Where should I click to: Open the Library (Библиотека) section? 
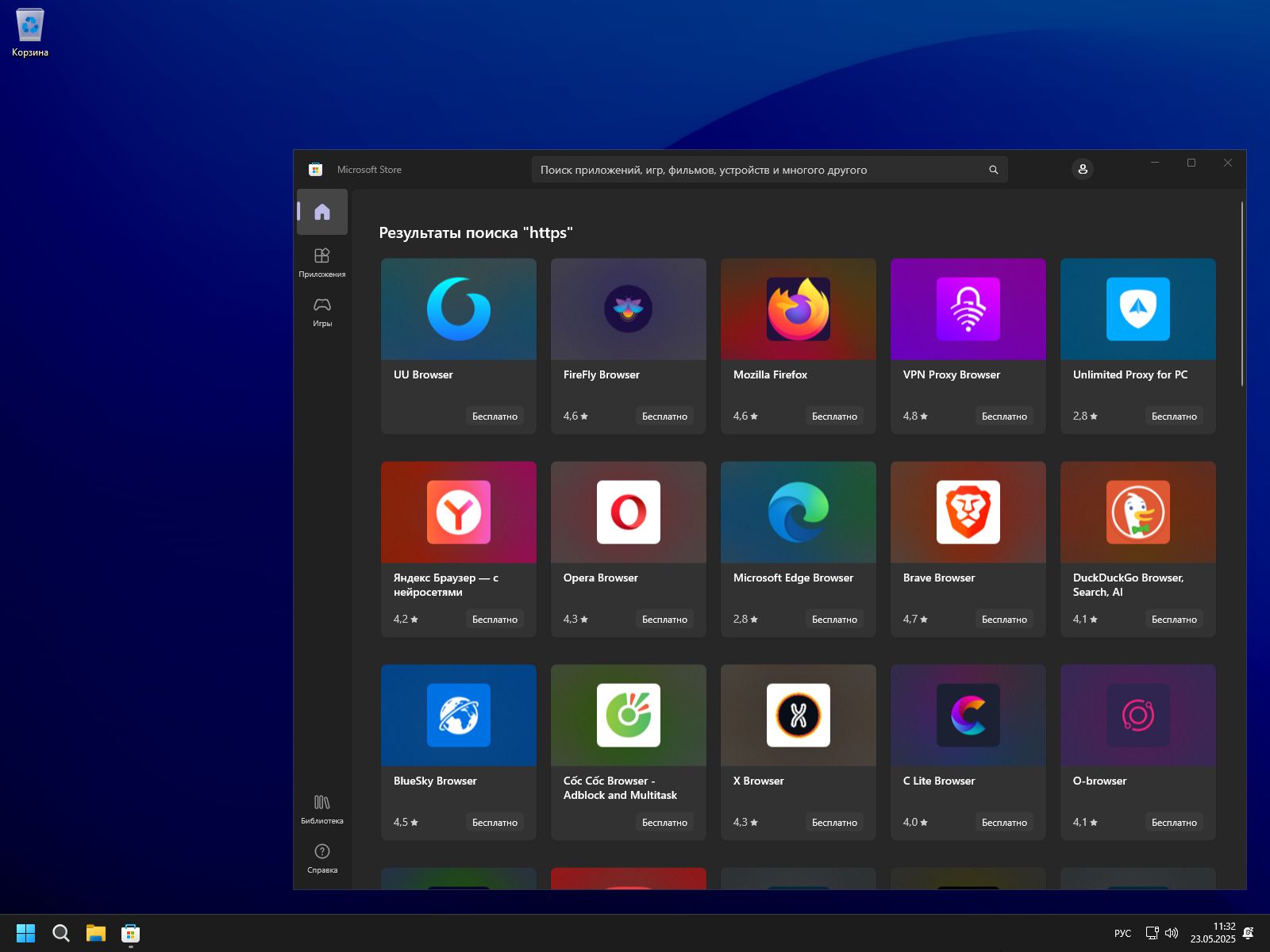[x=322, y=809]
